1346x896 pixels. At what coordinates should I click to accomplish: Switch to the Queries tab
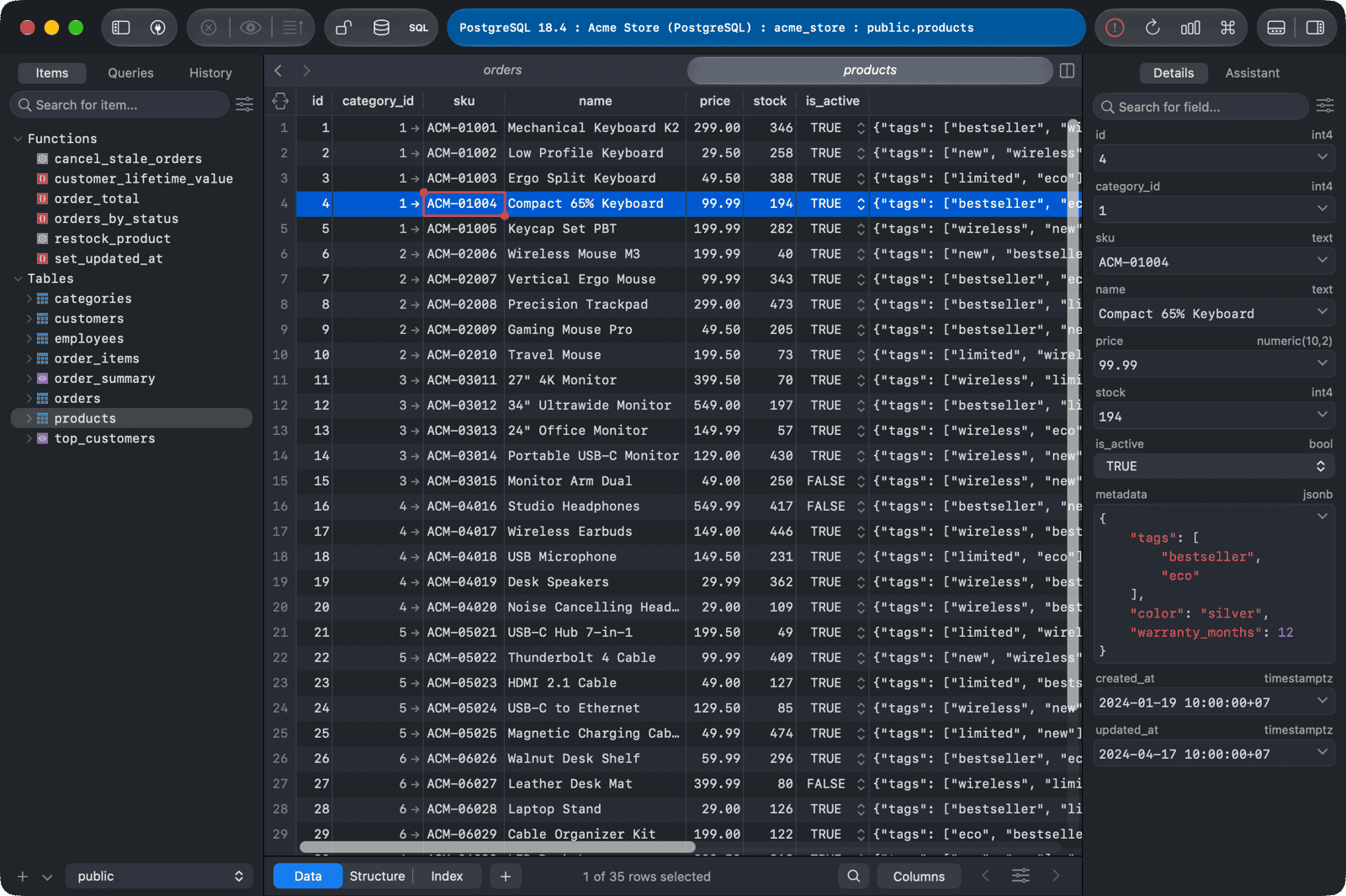coord(130,73)
